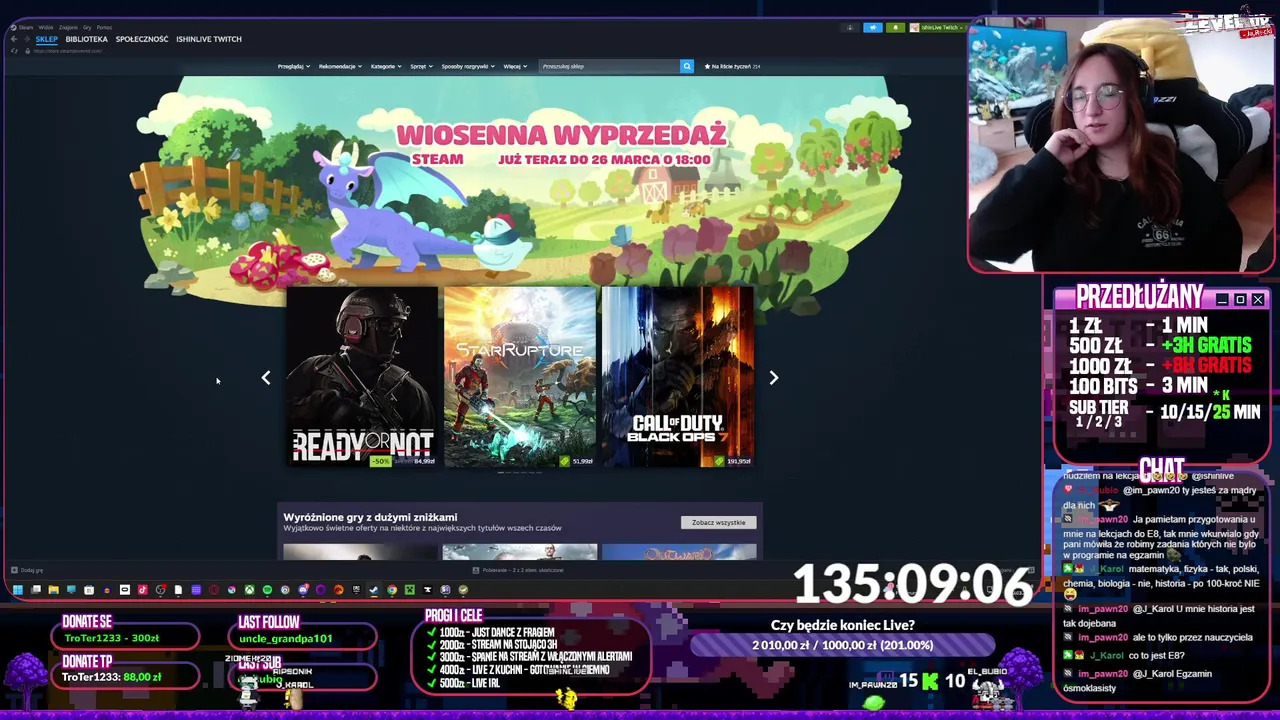
Task: Open Minecraft from the taskbar
Action: [x=410, y=590]
